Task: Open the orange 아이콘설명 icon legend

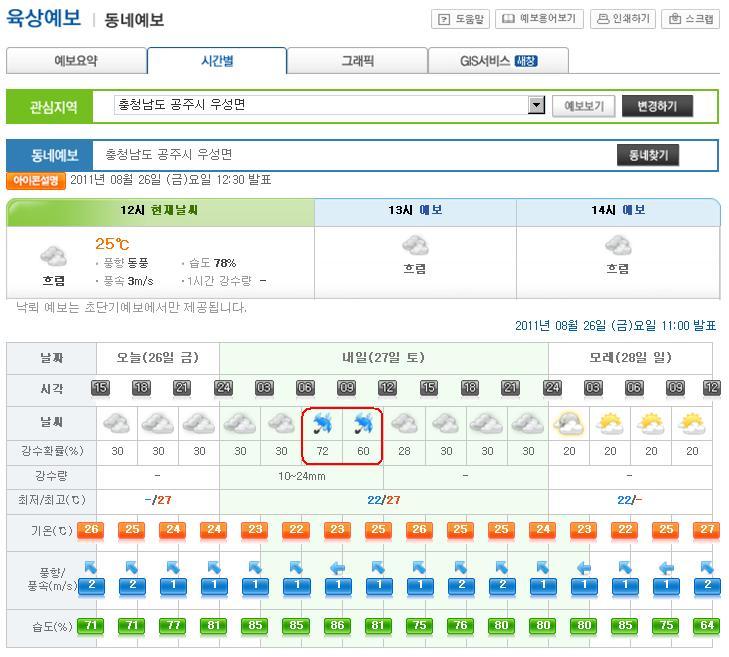Action: (36, 180)
